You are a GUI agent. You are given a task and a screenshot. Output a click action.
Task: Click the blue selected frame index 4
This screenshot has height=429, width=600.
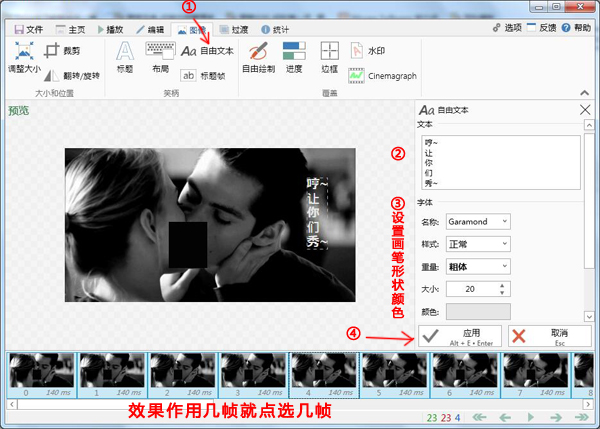point(457,418)
